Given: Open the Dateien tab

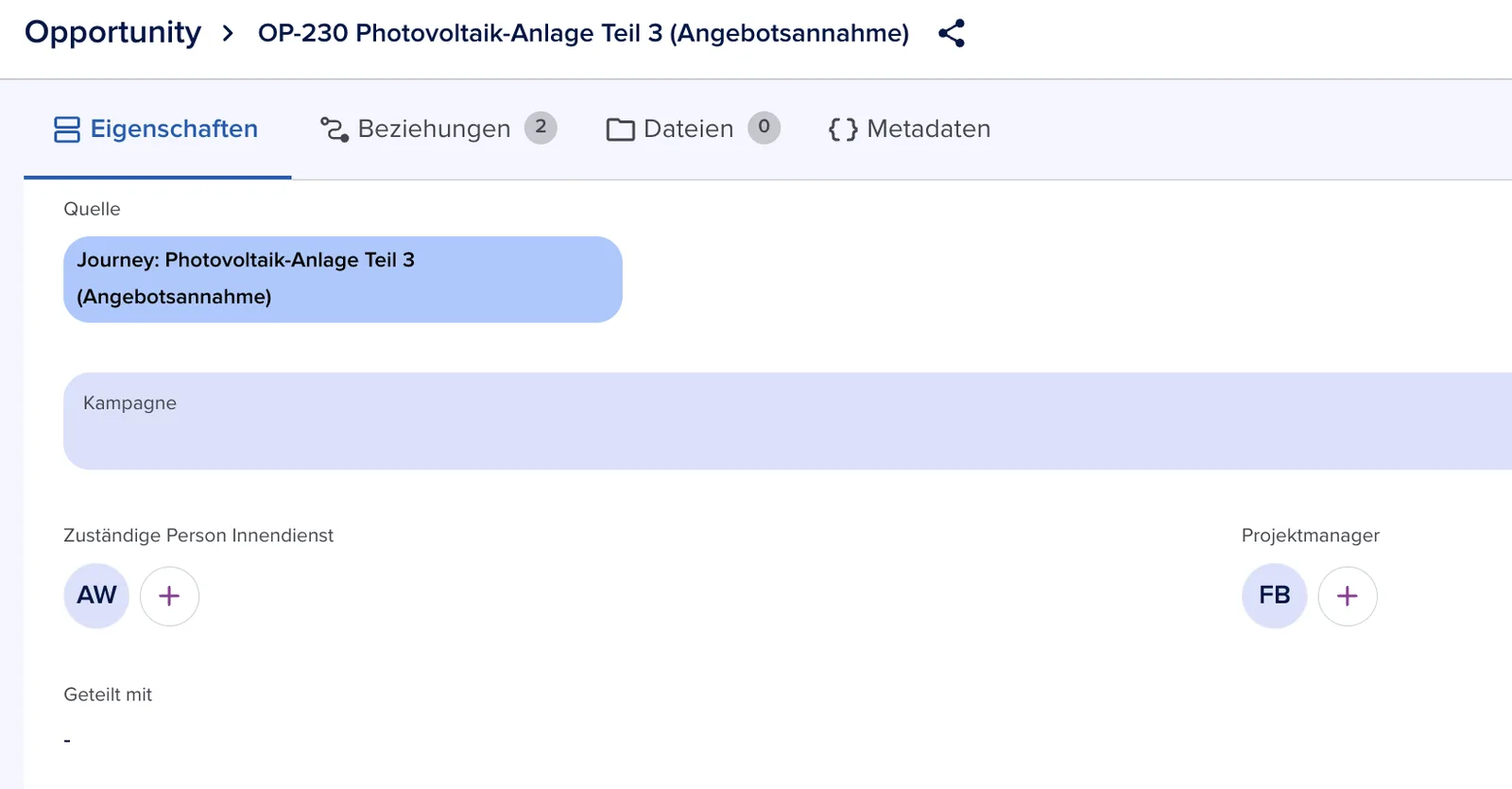Looking at the screenshot, I should pos(693,129).
